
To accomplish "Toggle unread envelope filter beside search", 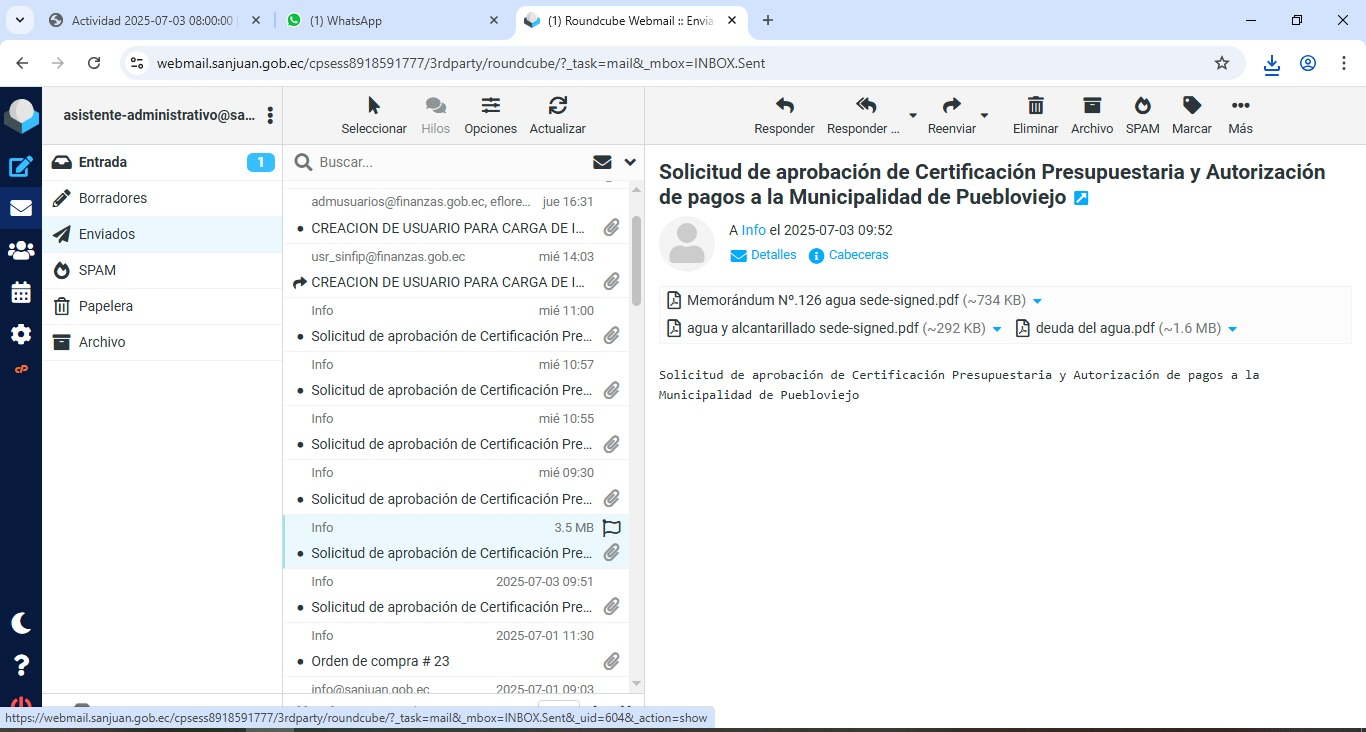I will 602,162.
